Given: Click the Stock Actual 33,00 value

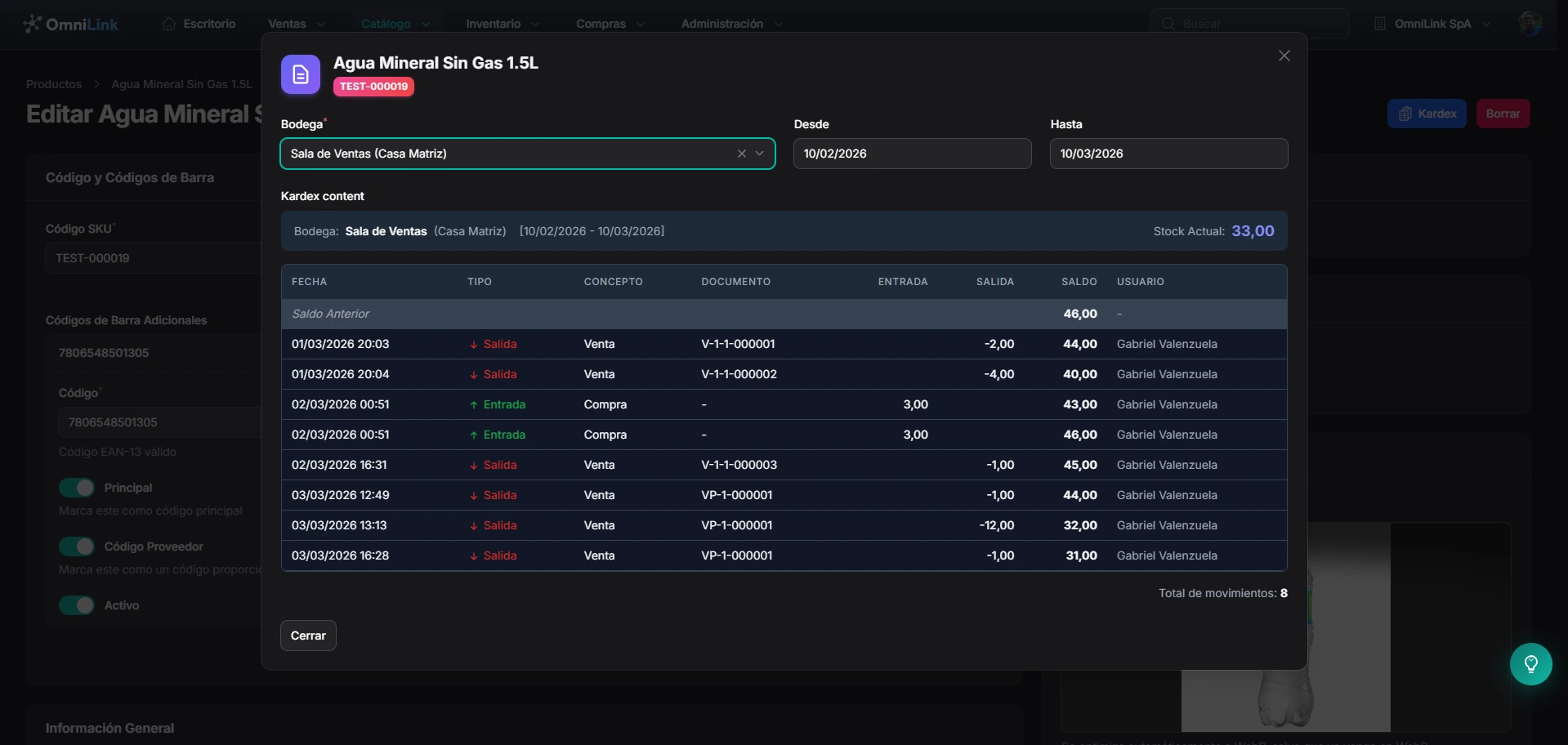Looking at the screenshot, I should pyautogui.click(x=1253, y=231).
